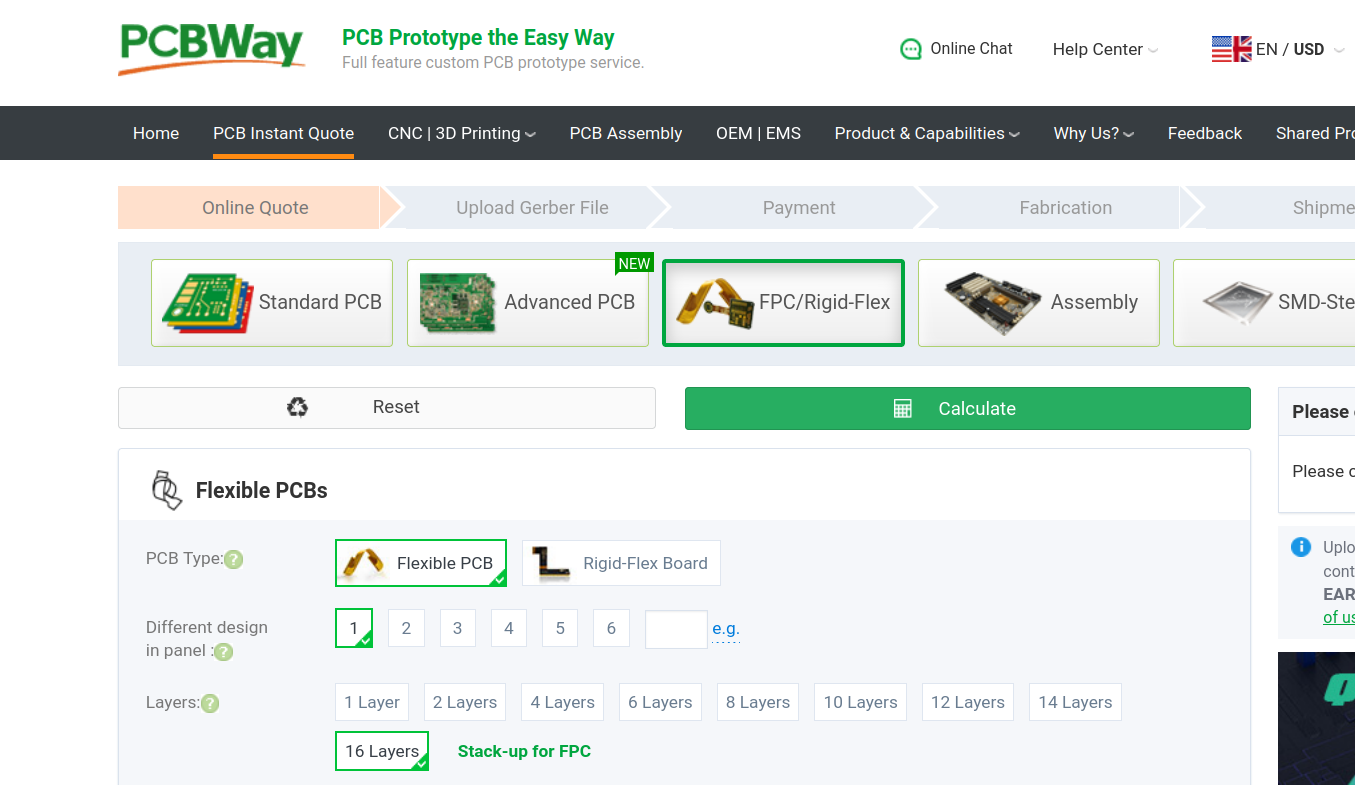Select the Standard PCB product category
This screenshot has height=785, width=1355.
click(x=271, y=302)
